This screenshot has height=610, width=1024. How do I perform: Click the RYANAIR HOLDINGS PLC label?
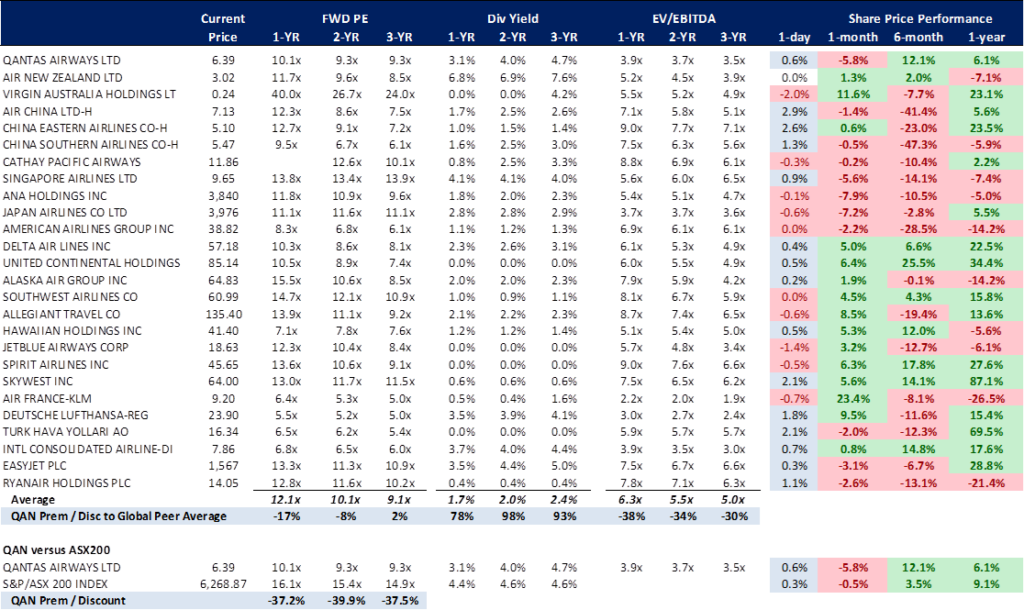[x=67, y=483]
